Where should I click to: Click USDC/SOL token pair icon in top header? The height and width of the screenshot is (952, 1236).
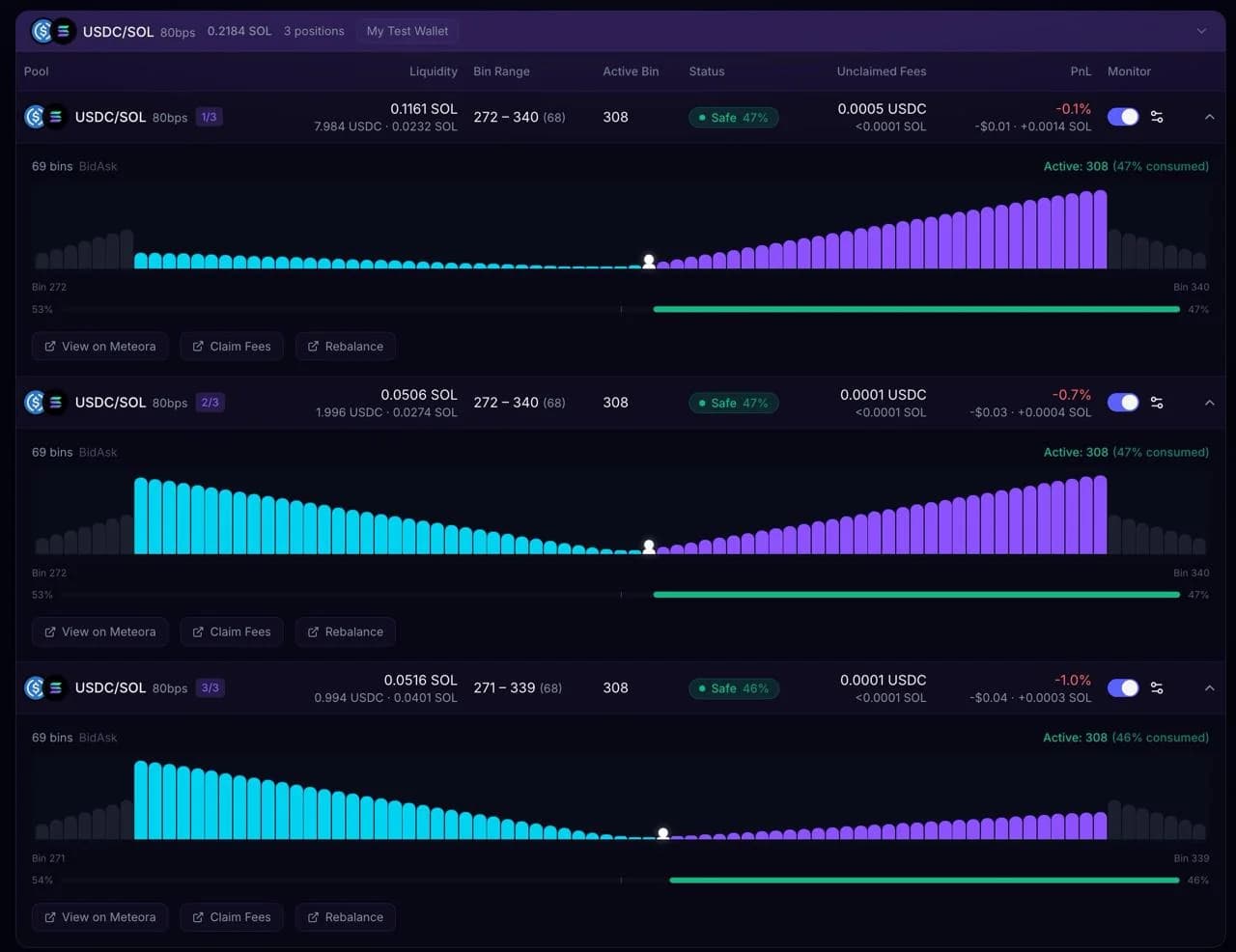[x=53, y=31]
